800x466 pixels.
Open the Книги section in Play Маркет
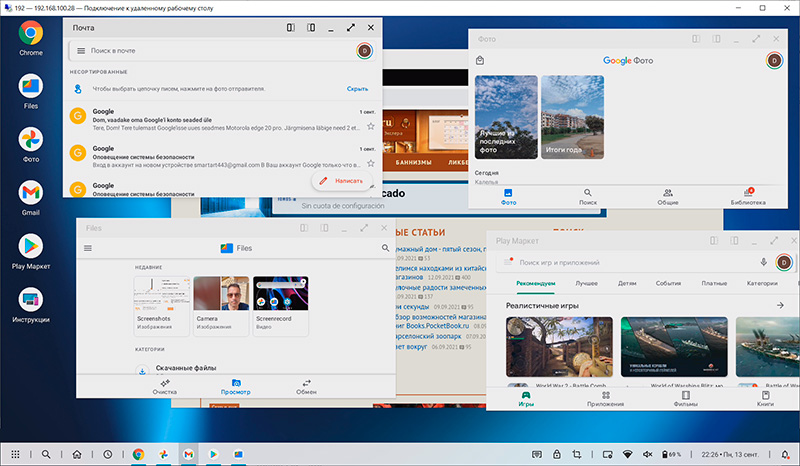[x=765, y=399]
